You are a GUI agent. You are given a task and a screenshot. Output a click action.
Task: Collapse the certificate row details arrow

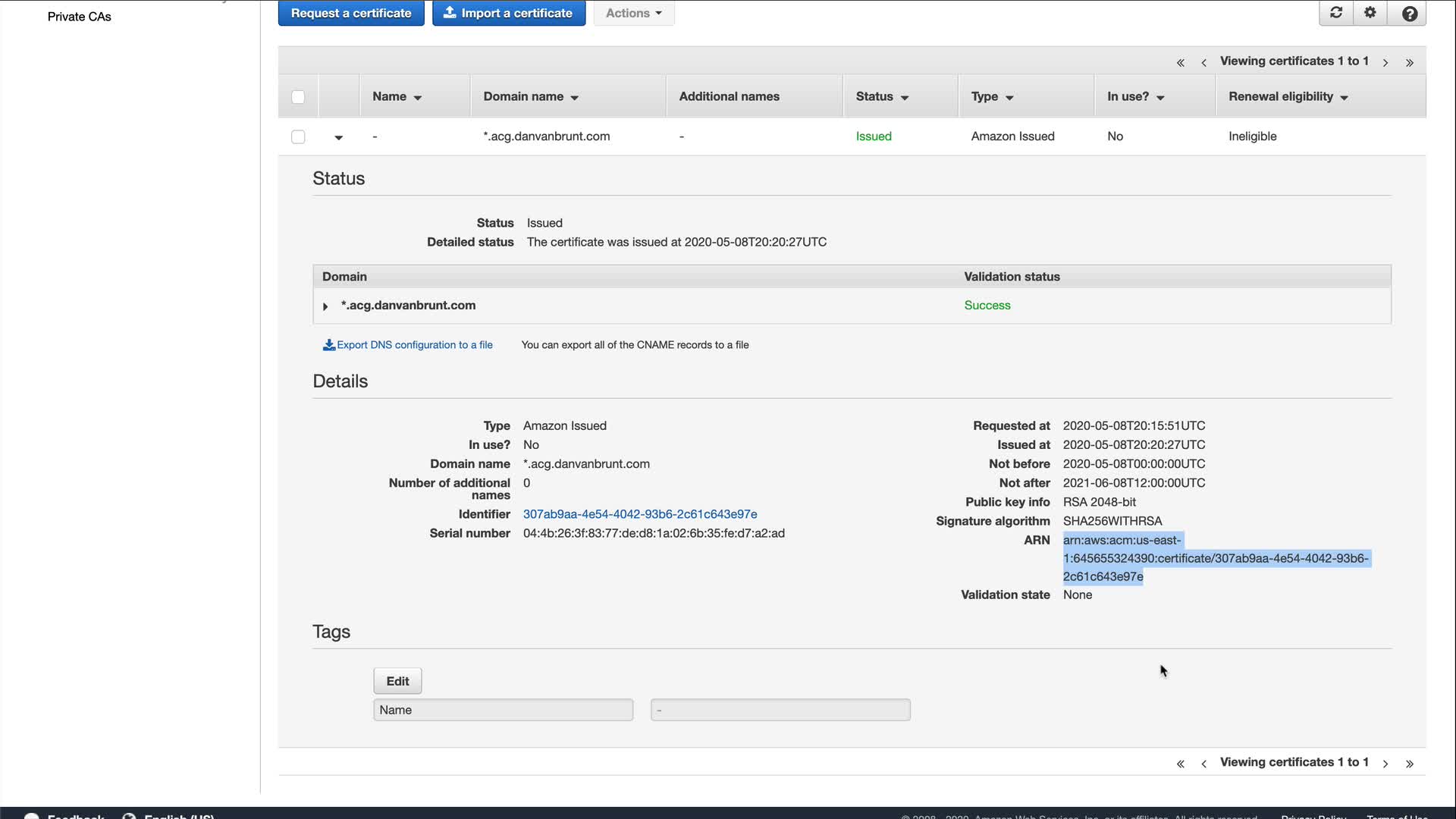point(338,137)
